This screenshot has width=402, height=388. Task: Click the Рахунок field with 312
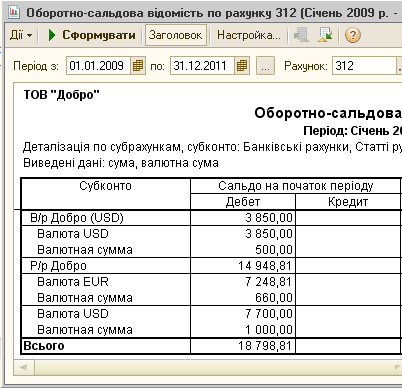pos(364,66)
